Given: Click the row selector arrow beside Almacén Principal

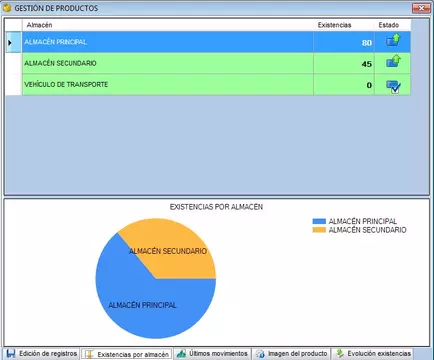Looking at the screenshot, I should (10, 42).
